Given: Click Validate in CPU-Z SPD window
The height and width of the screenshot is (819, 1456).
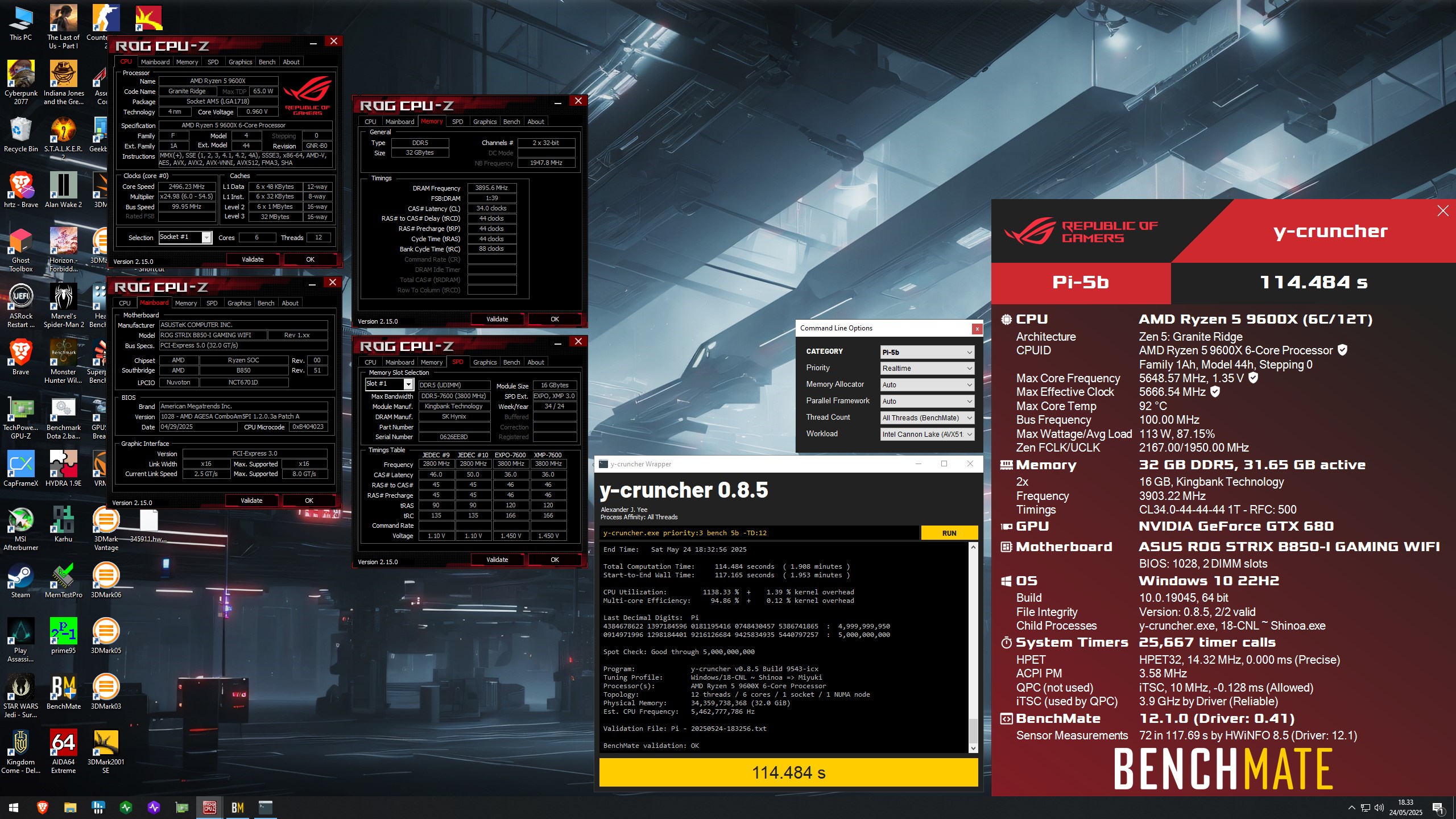Looking at the screenshot, I should (497, 560).
